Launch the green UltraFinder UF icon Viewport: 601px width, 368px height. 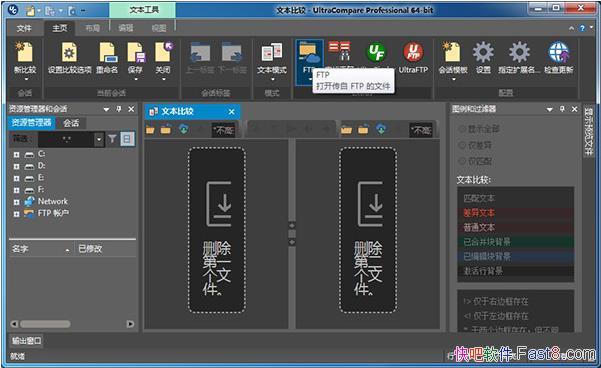[376, 53]
